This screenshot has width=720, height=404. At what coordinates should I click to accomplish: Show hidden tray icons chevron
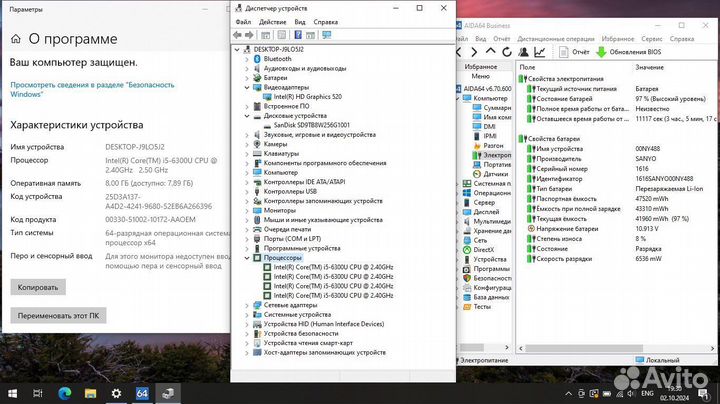coord(568,394)
